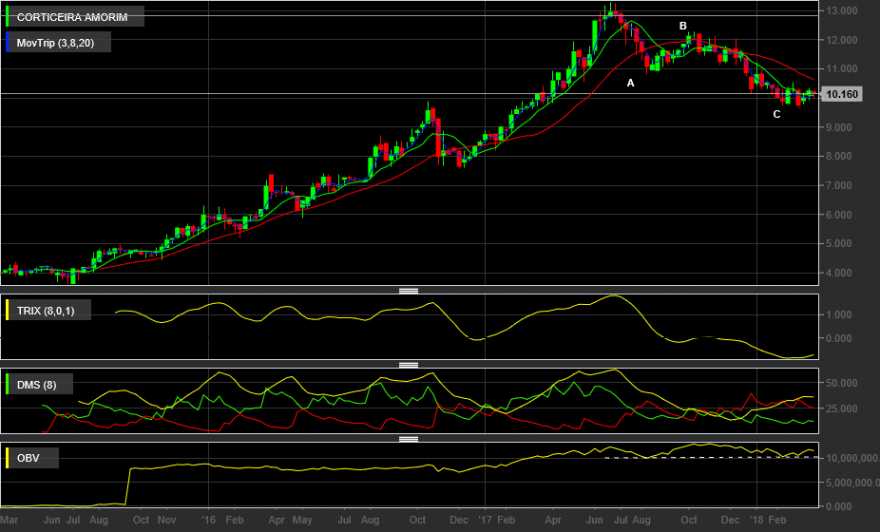Open the MovTrip (3,8,20) indicator label
The image size is (880, 532).
58,43
